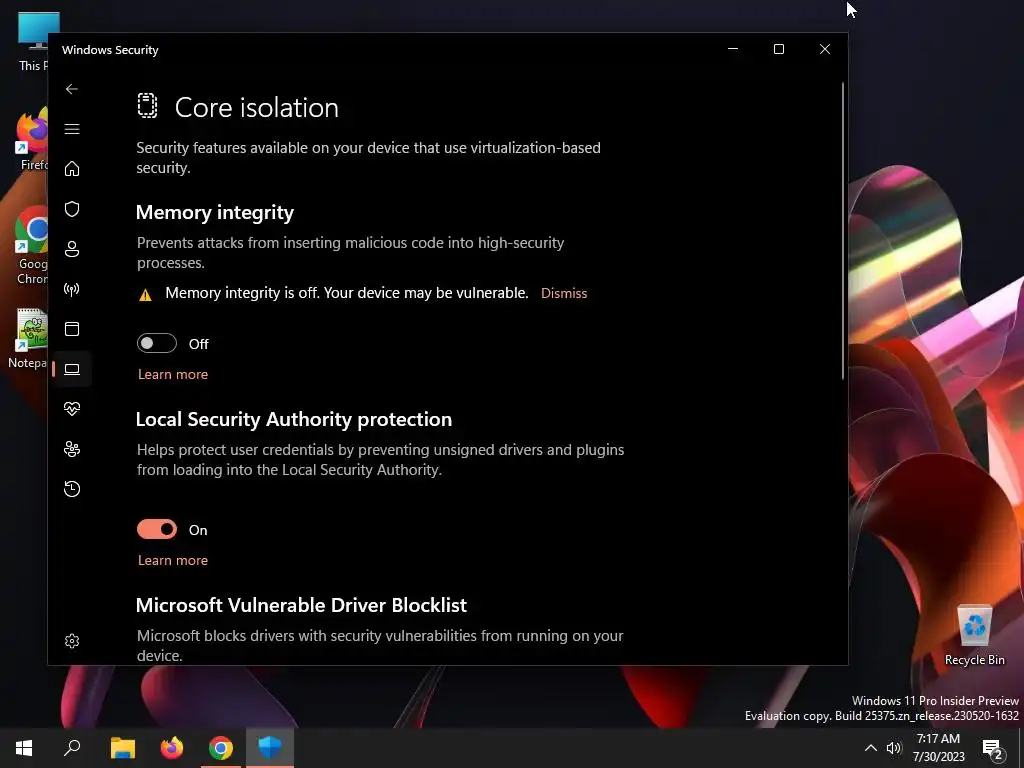Select Device security laptop icon

click(x=72, y=369)
